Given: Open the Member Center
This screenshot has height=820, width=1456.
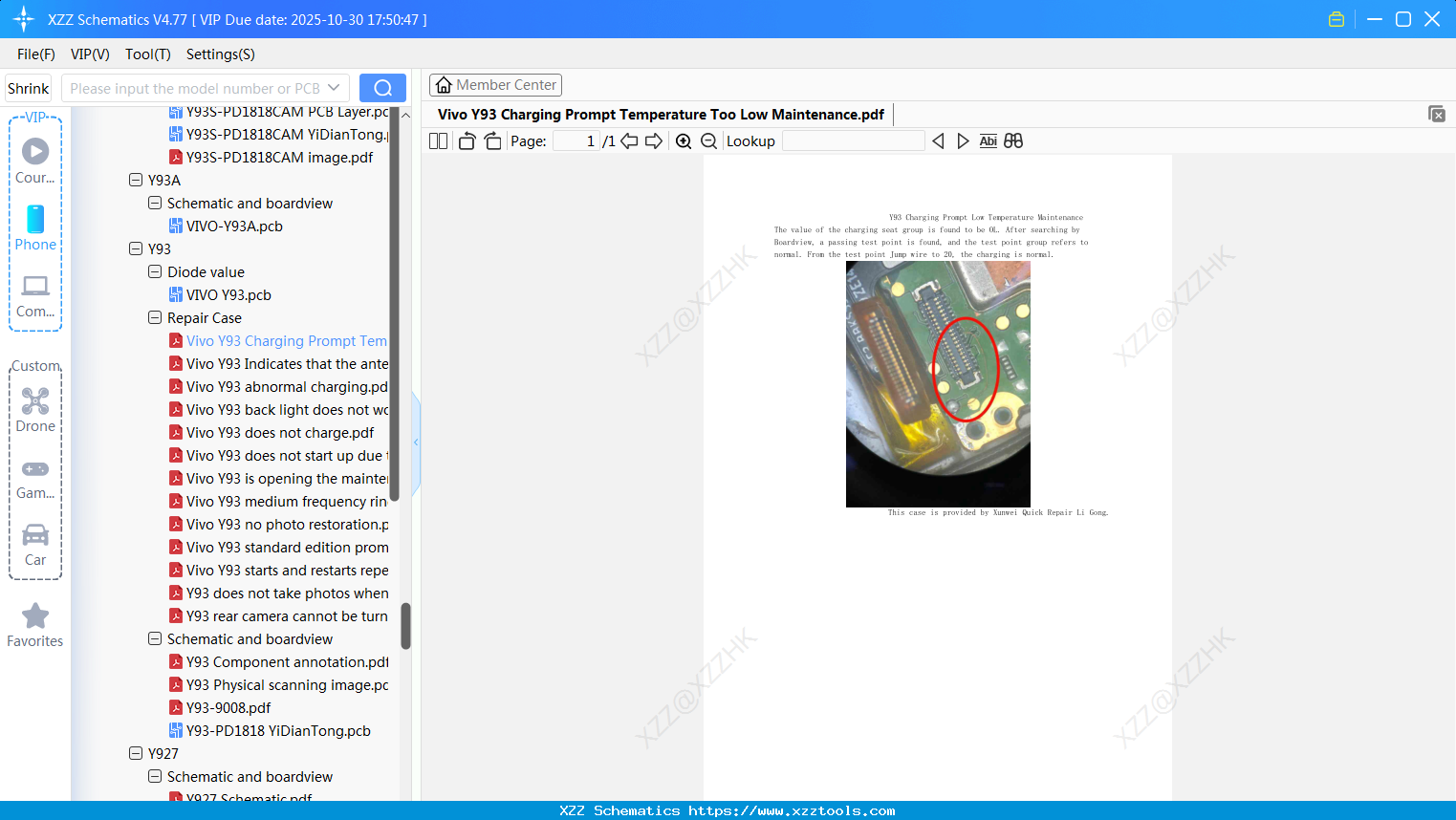Looking at the screenshot, I should (495, 85).
